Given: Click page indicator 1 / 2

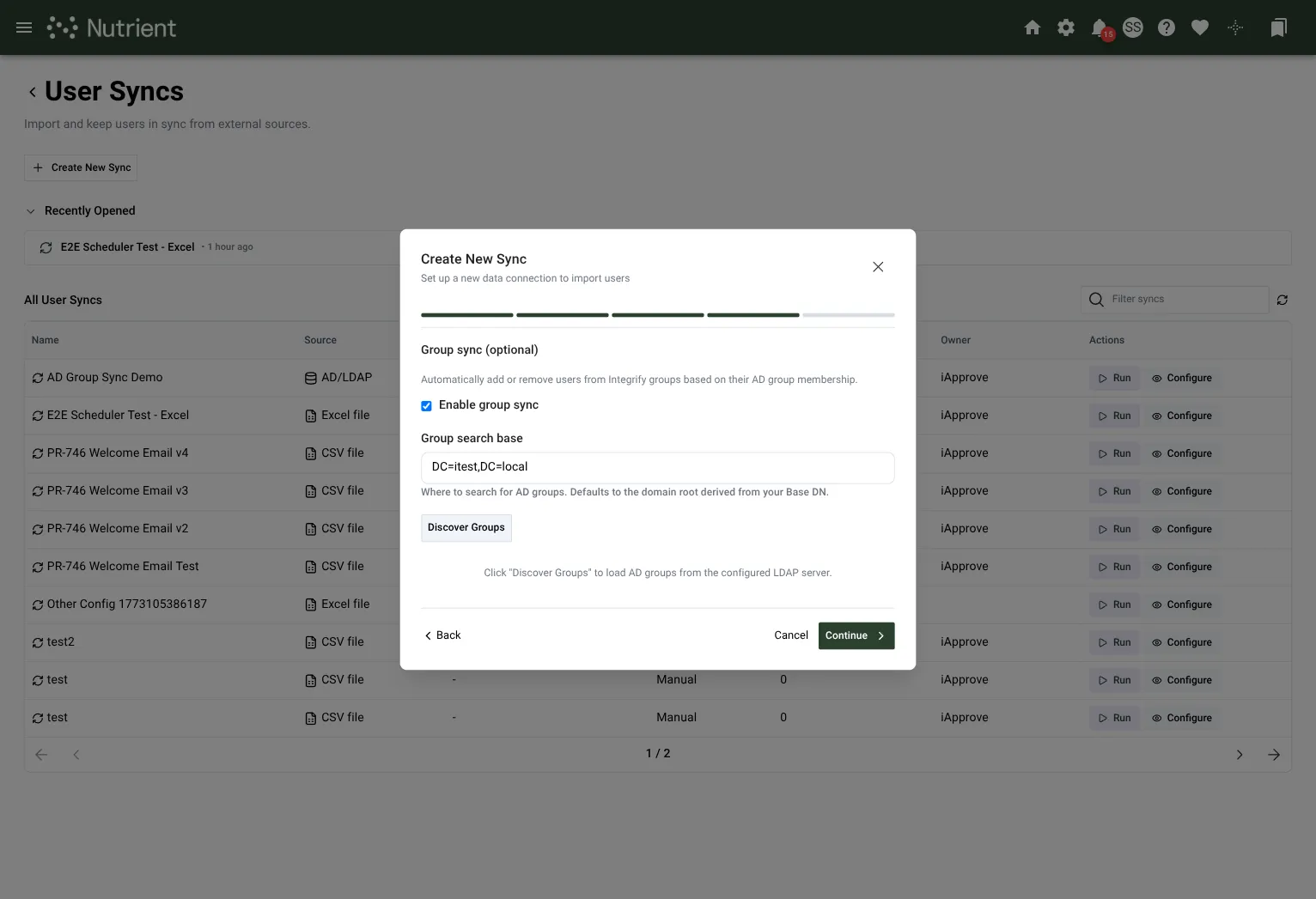Looking at the screenshot, I should (x=658, y=754).
